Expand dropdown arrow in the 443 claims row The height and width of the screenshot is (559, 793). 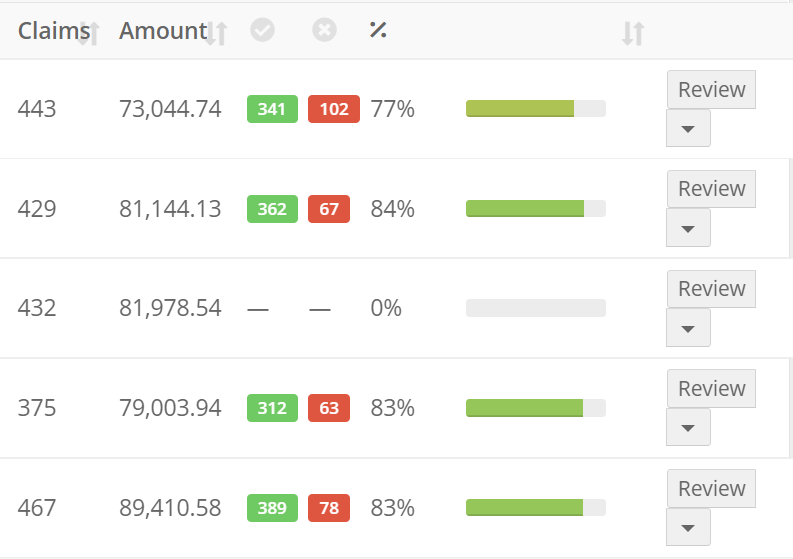688,128
